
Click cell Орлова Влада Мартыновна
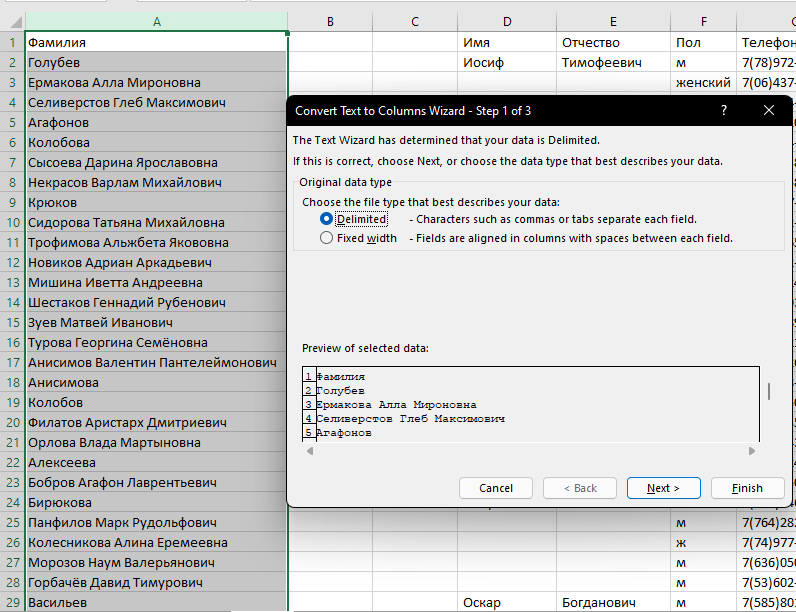pyautogui.click(x=156, y=443)
